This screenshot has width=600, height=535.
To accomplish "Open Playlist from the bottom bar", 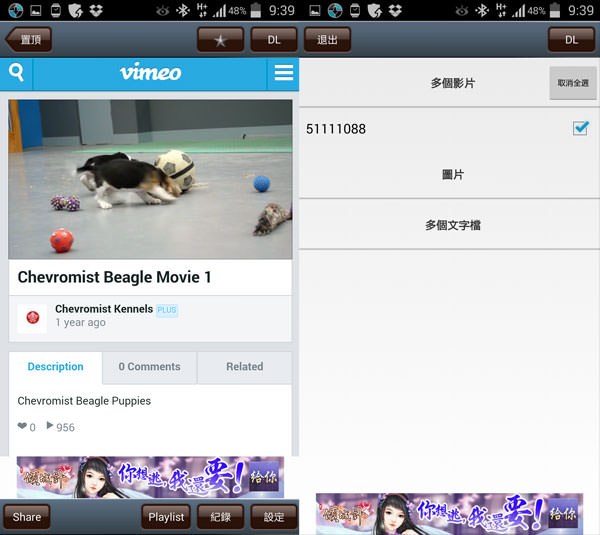I will tap(166, 517).
